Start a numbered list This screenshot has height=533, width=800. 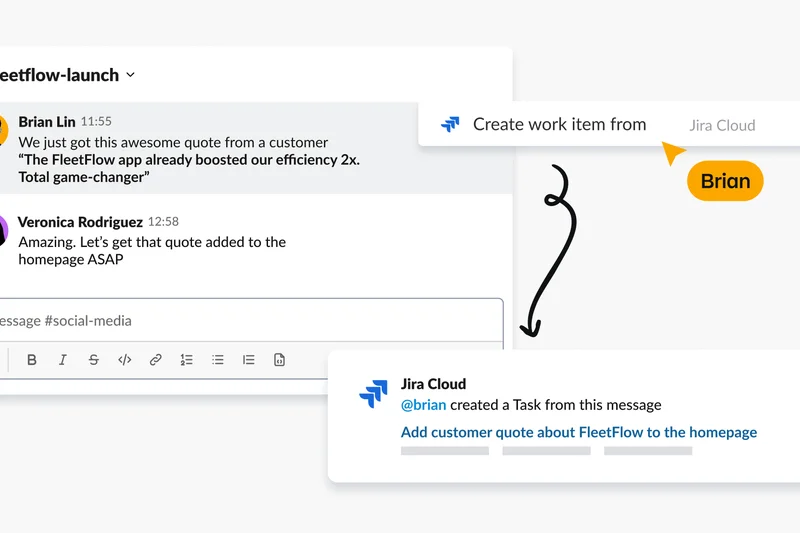pos(187,360)
